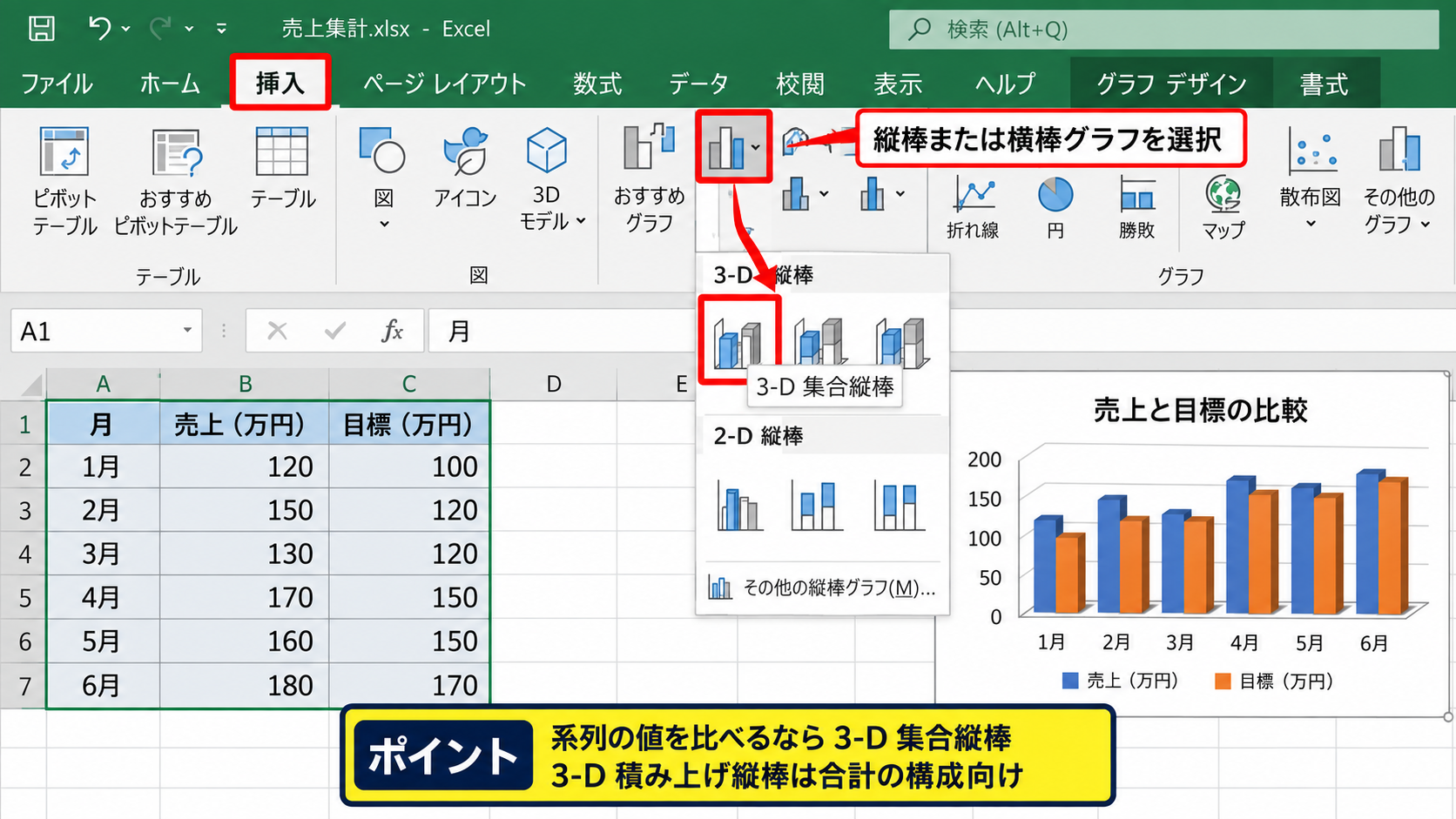Image resolution: width=1456 pixels, height=819 pixels.
Task: Insert a Table (テーブル)
Action: [282, 168]
